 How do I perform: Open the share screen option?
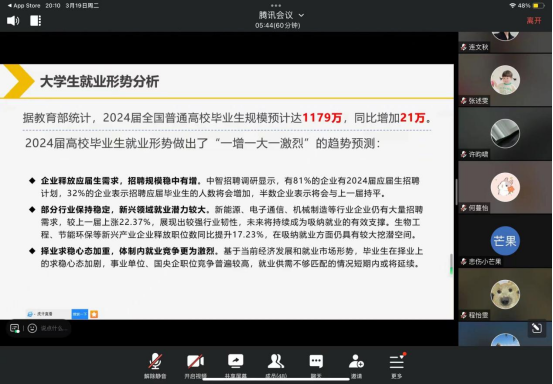(x=236, y=366)
